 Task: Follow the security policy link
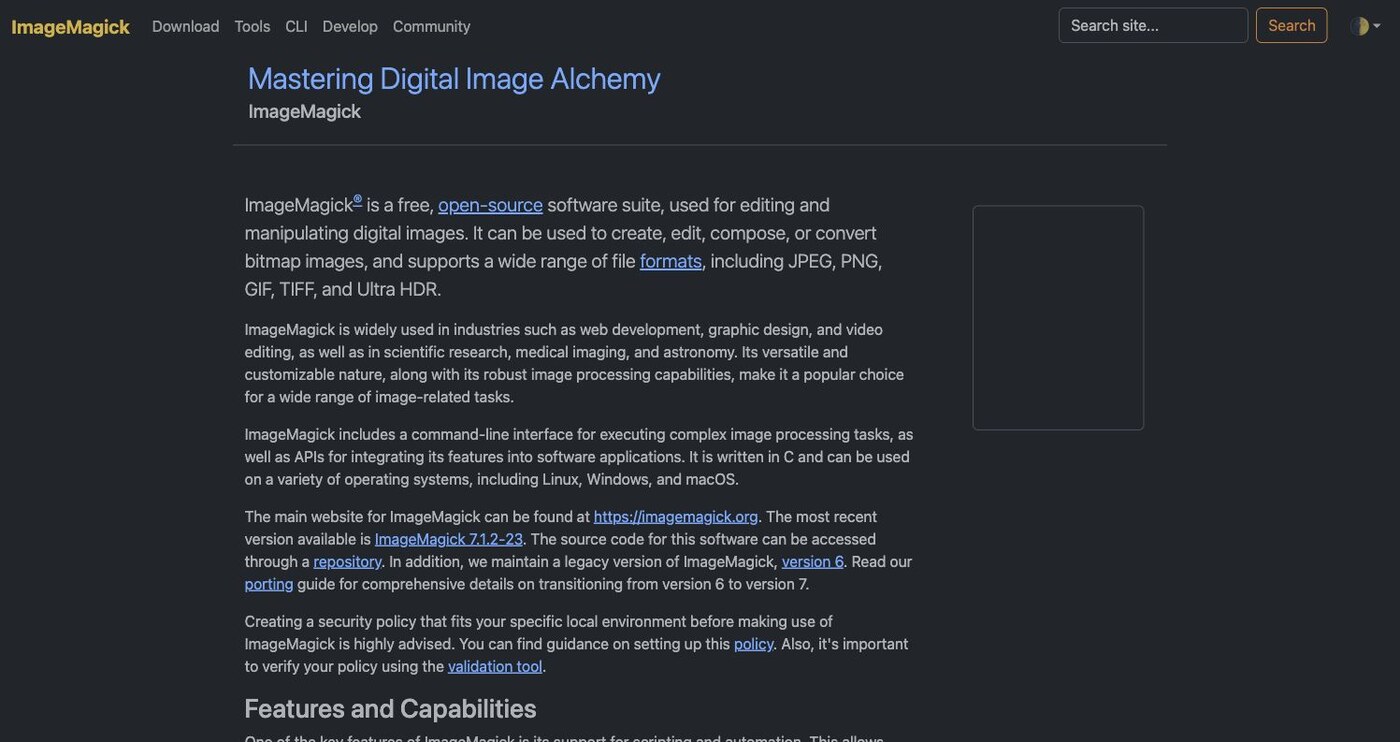(753, 644)
